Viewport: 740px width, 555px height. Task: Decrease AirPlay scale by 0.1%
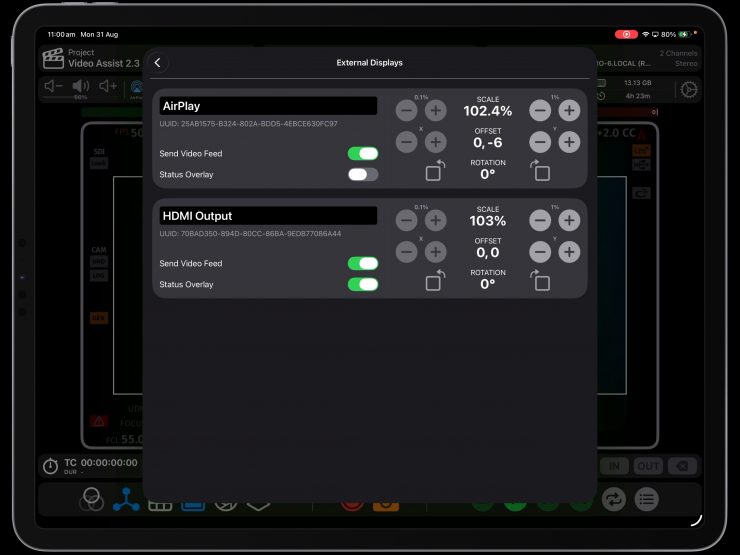pyautogui.click(x=406, y=110)
